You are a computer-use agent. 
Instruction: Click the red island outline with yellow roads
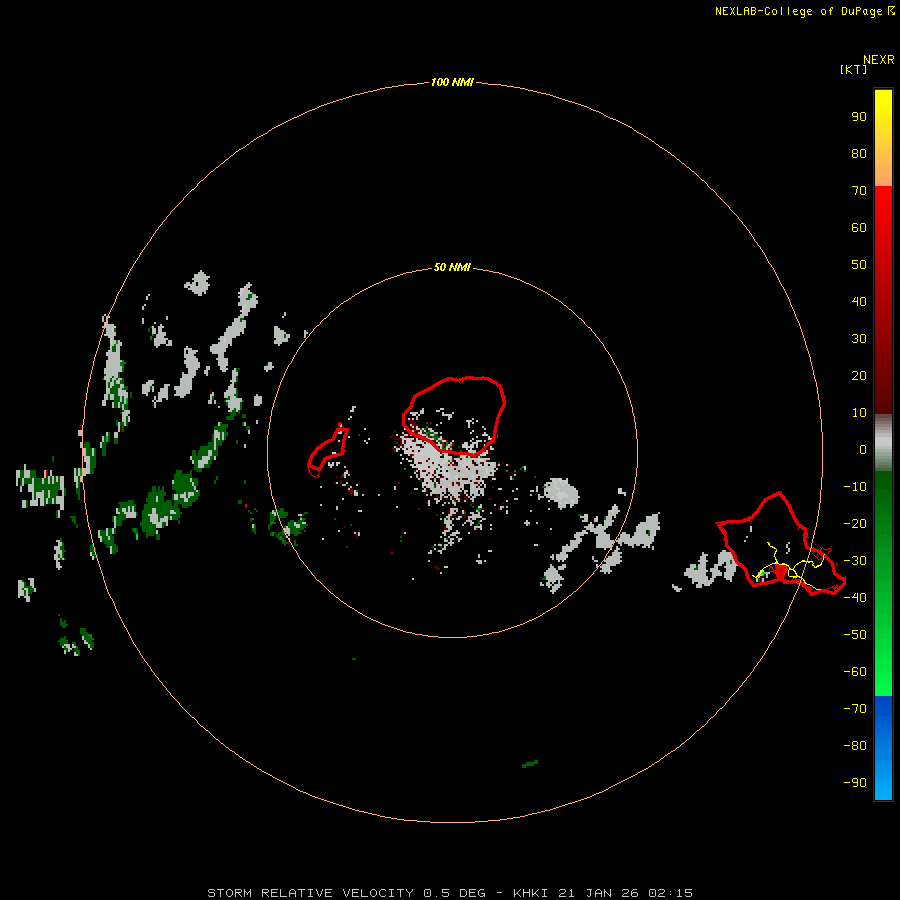(781, 544)
